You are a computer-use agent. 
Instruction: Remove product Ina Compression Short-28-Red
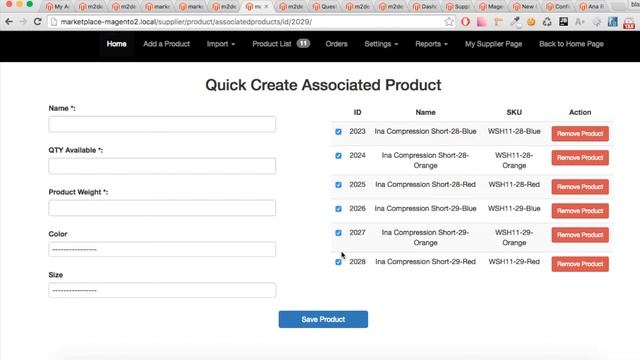click(x=580, y=187)
